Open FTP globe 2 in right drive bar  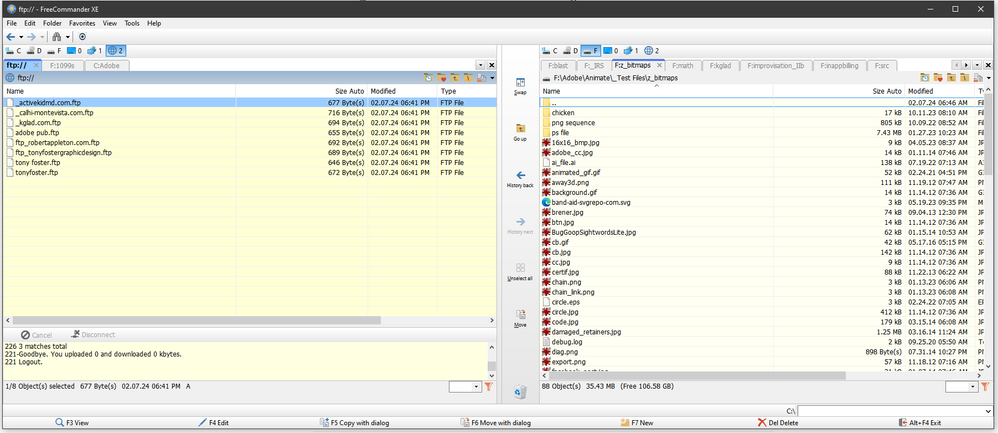[x=652, y=50]
